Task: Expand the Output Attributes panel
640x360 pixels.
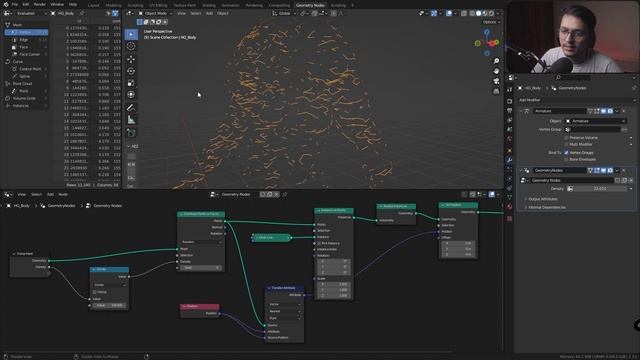Action: [543, 199]
